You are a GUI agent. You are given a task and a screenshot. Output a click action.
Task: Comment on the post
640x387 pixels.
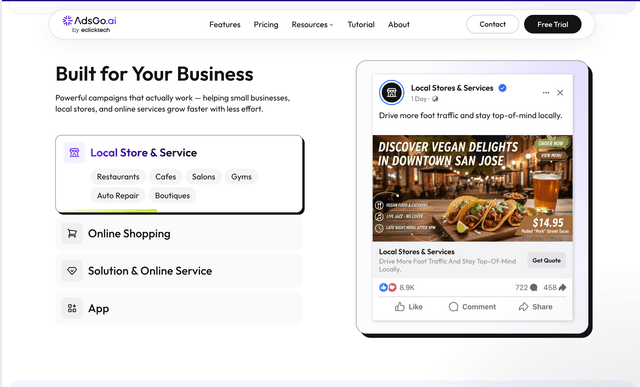coord(472,307)
